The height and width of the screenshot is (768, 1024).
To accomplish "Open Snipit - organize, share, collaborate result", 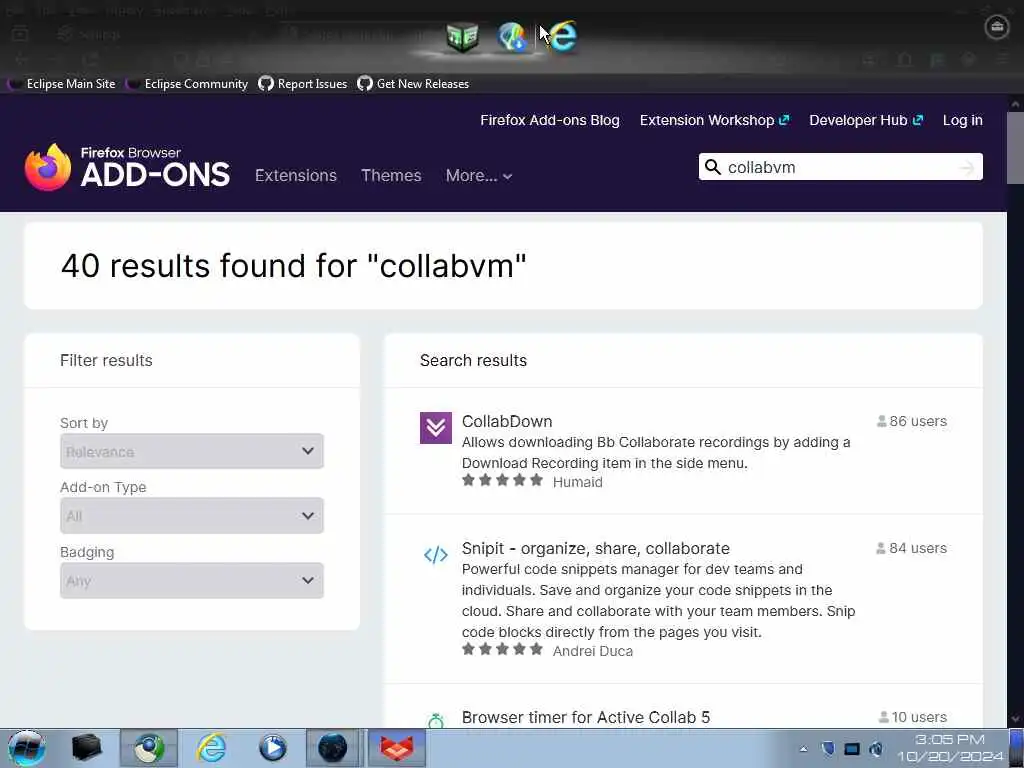I will (596, 549).
